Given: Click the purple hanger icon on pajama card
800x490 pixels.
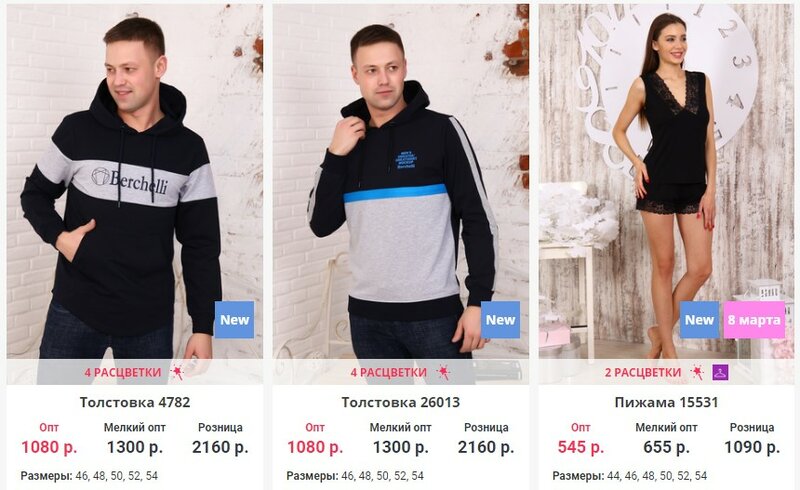Looking at the screenshot, I should (x=720, y=373).
